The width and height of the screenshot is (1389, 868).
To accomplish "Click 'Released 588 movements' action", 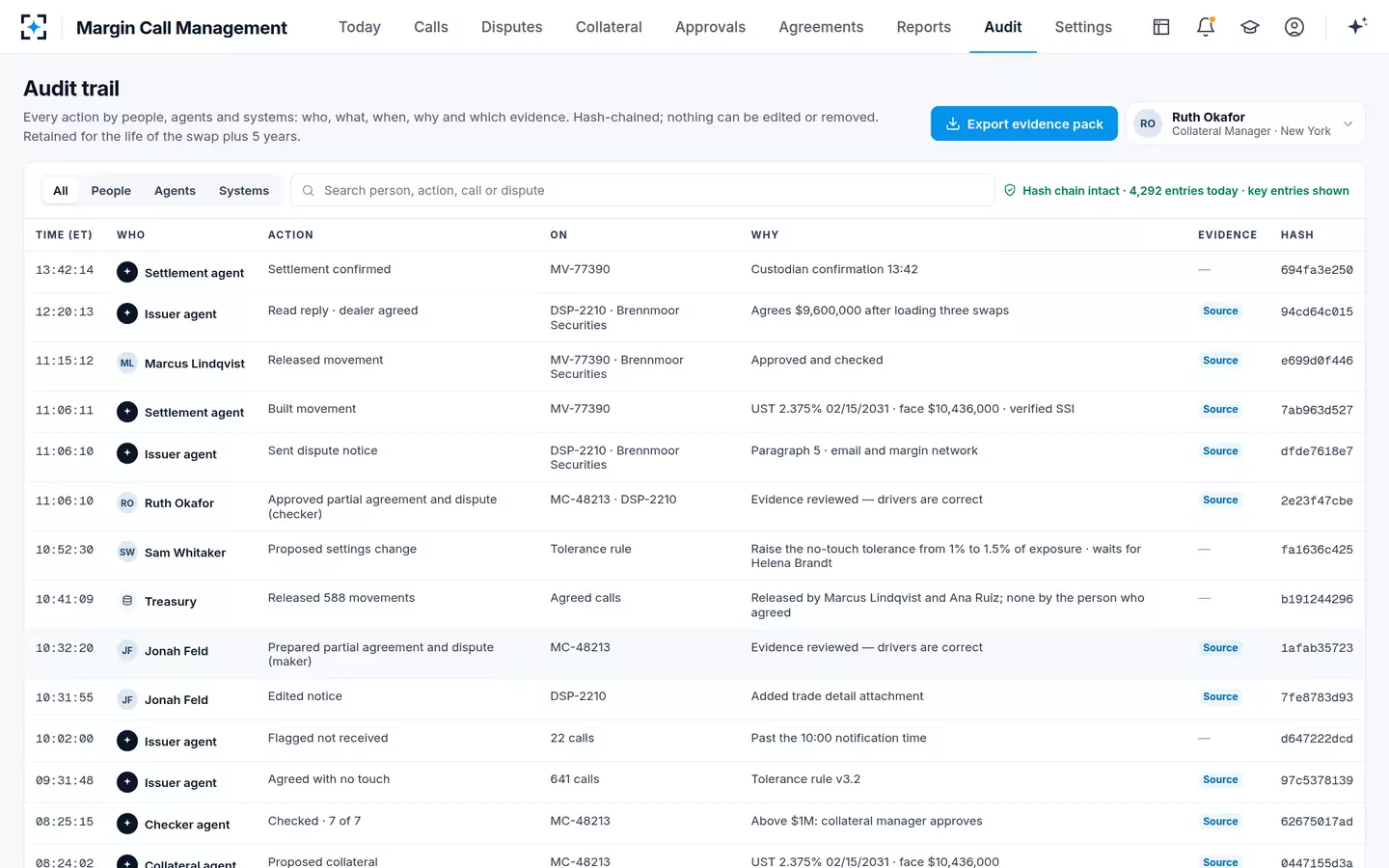I will tap(341, 598).
